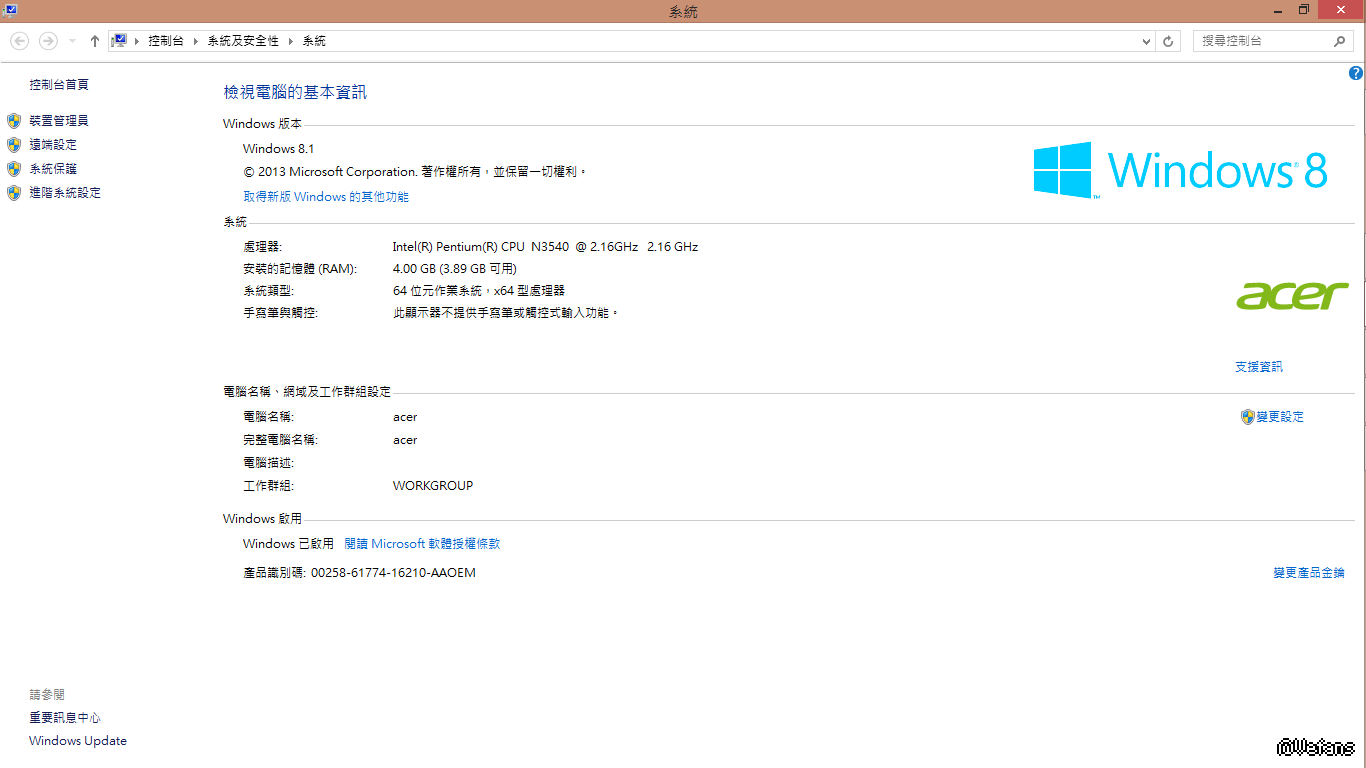Viewport: 1366px width, 768px height.
Task: Open 控制台首頁 in the left pane
Action: (x=59, y=85)
